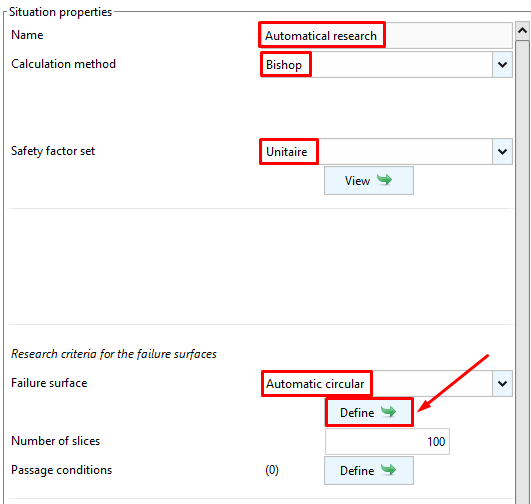
Task: Click the Name field 'Automatical research'
Action: (386, 35)
